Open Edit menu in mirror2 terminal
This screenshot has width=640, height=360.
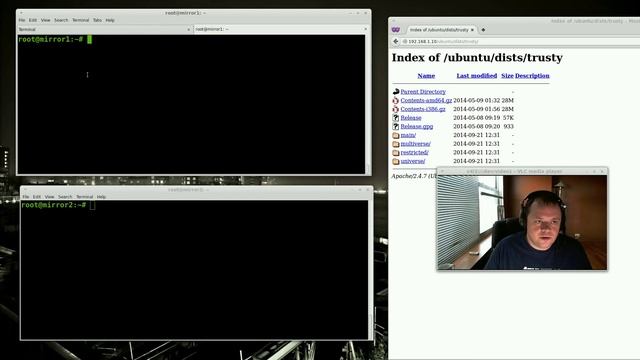[37, 197]
